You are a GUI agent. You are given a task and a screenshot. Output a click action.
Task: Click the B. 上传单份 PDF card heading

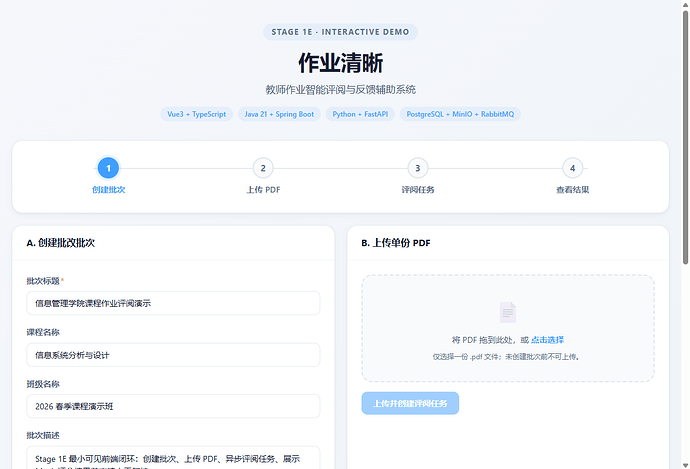click(396, 243)
